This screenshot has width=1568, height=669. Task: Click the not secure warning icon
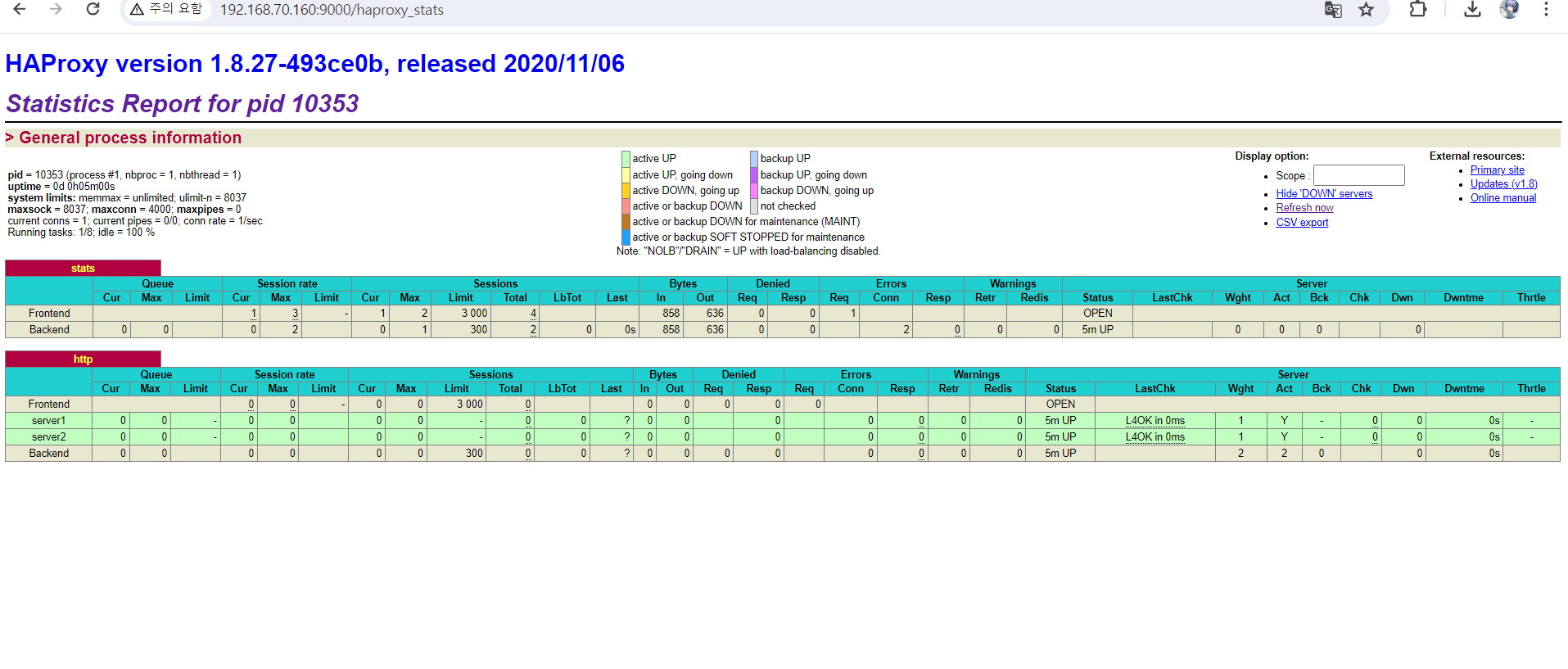click(x=137, y=9)
